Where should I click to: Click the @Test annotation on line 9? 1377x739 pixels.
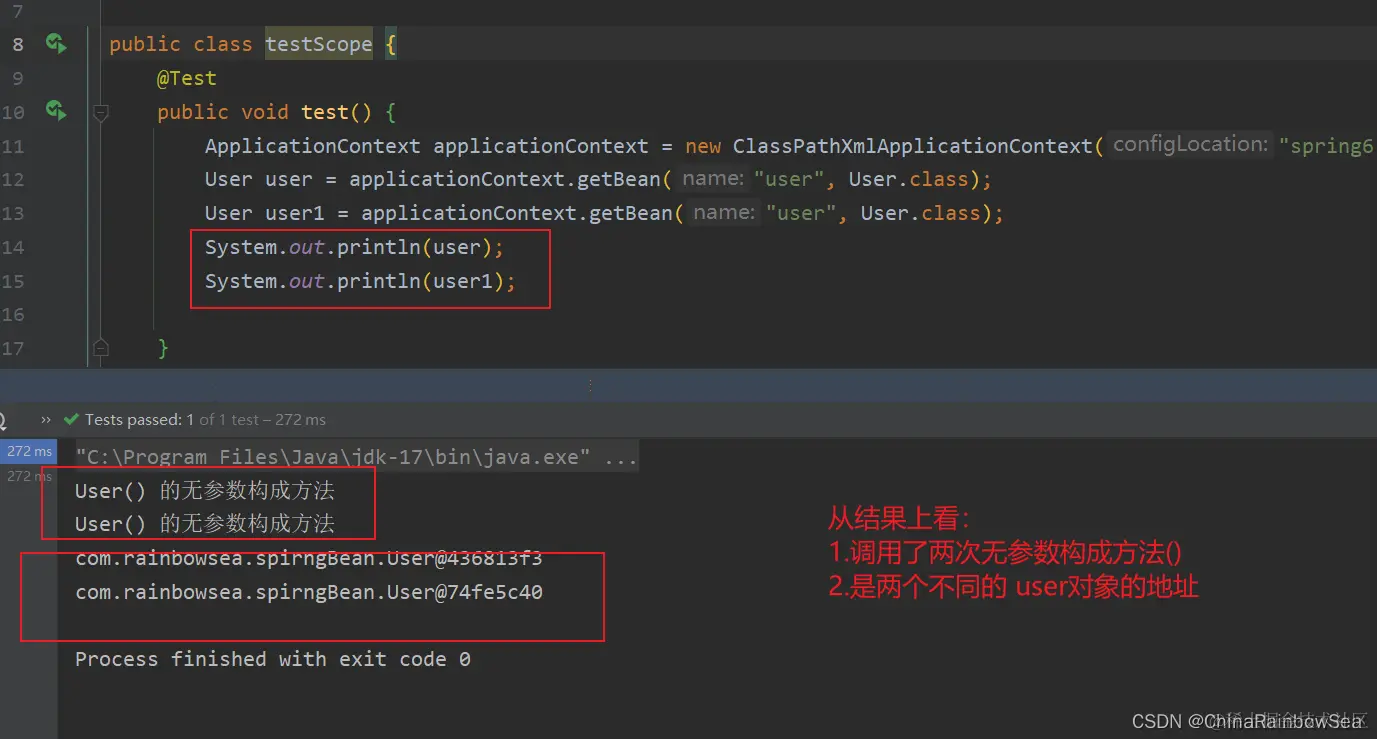click(186, 78)
